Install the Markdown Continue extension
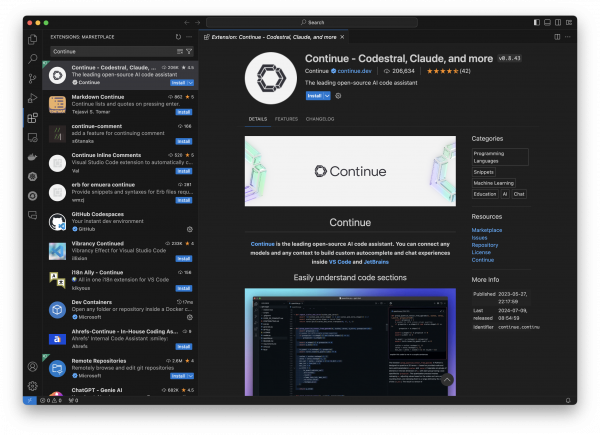 coord(183,112)
